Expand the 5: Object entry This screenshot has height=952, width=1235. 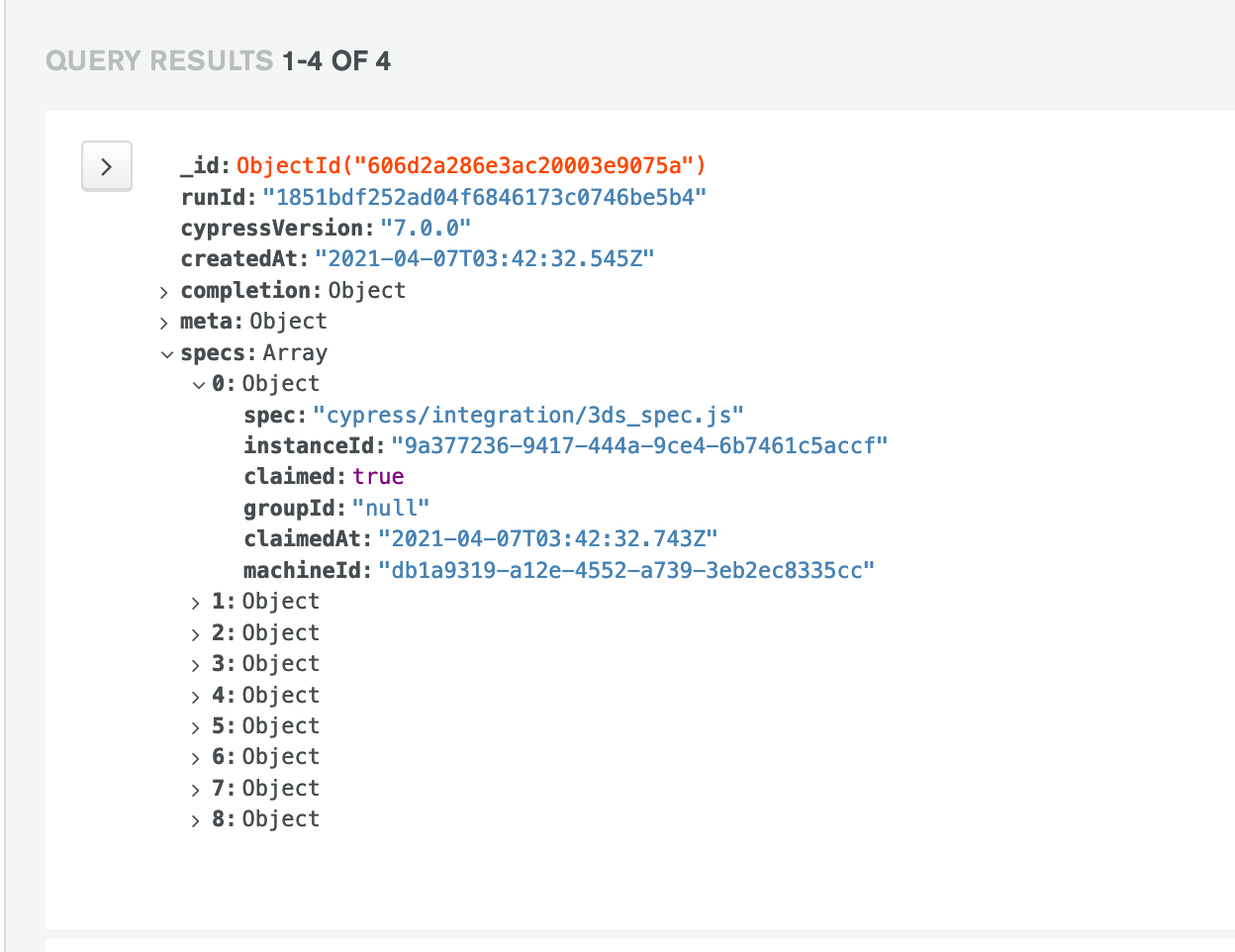196,727
